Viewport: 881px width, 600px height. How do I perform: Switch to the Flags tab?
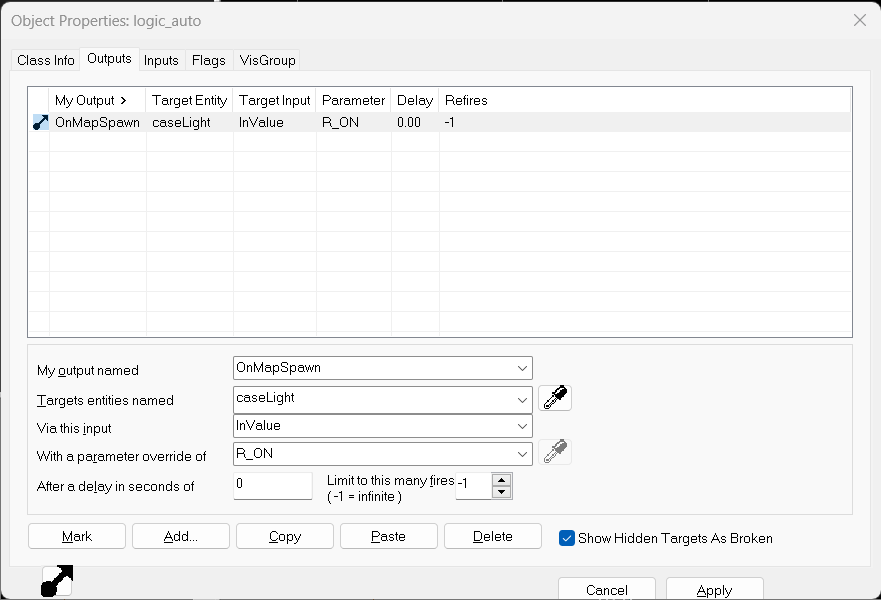[209, 60]
